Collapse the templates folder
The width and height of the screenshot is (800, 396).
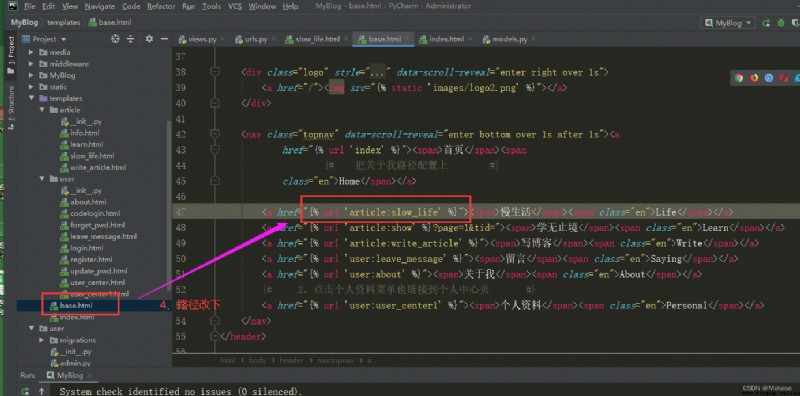click(x=32, y=98)
